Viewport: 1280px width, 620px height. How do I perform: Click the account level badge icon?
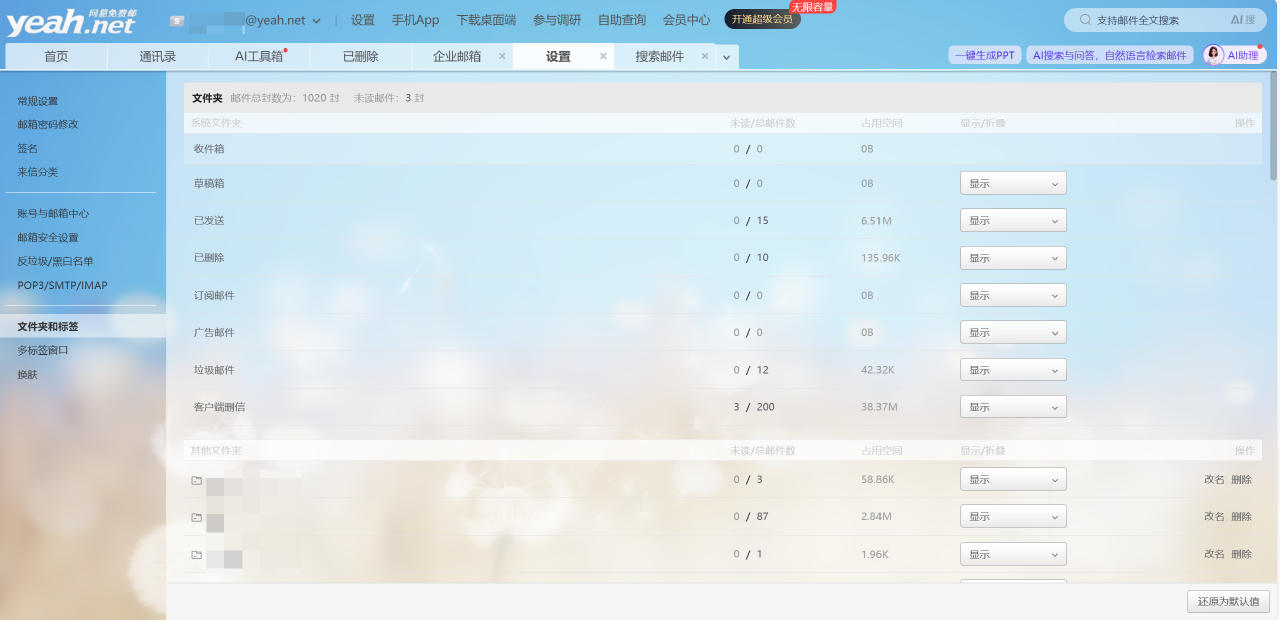click(x=176, y=20)
